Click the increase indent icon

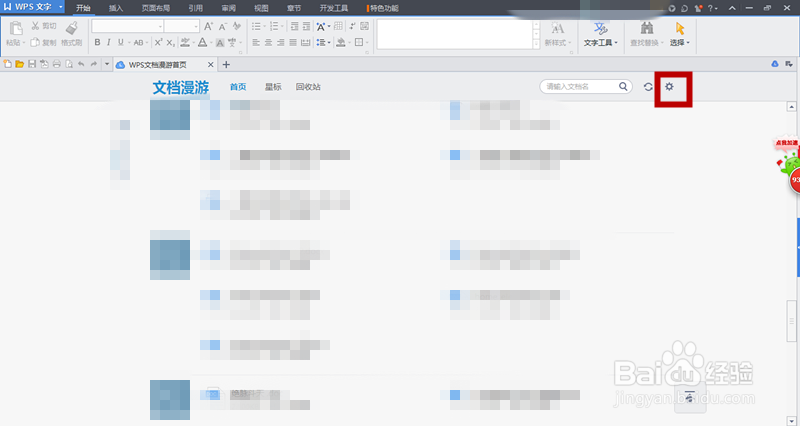(306, 26)
